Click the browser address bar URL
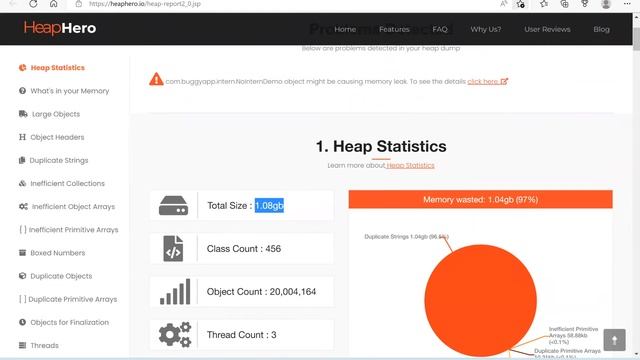The image size is (640, 360). pyautogui.click(x=145, y=4)
